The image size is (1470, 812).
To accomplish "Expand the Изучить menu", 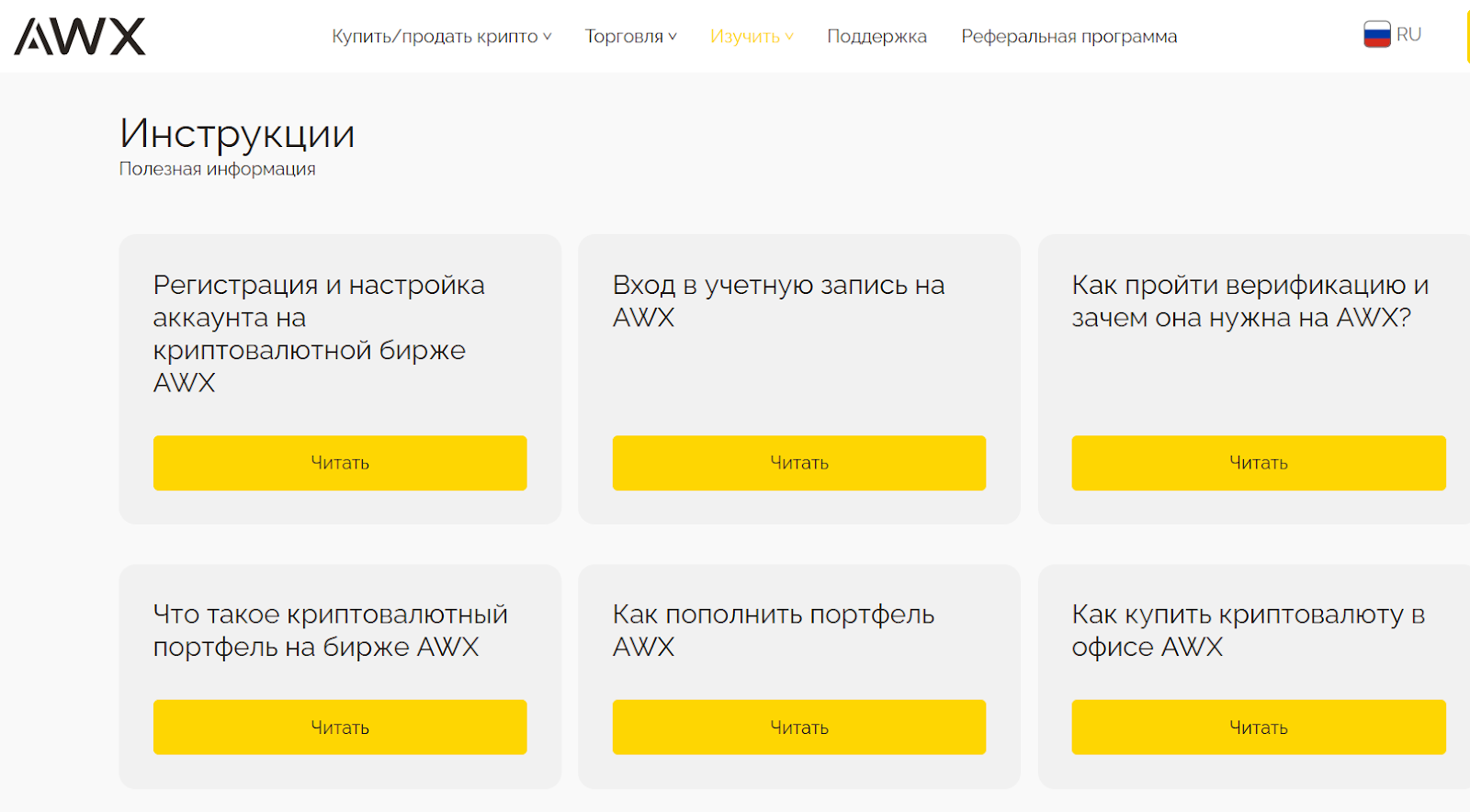I will pos(751,37).
